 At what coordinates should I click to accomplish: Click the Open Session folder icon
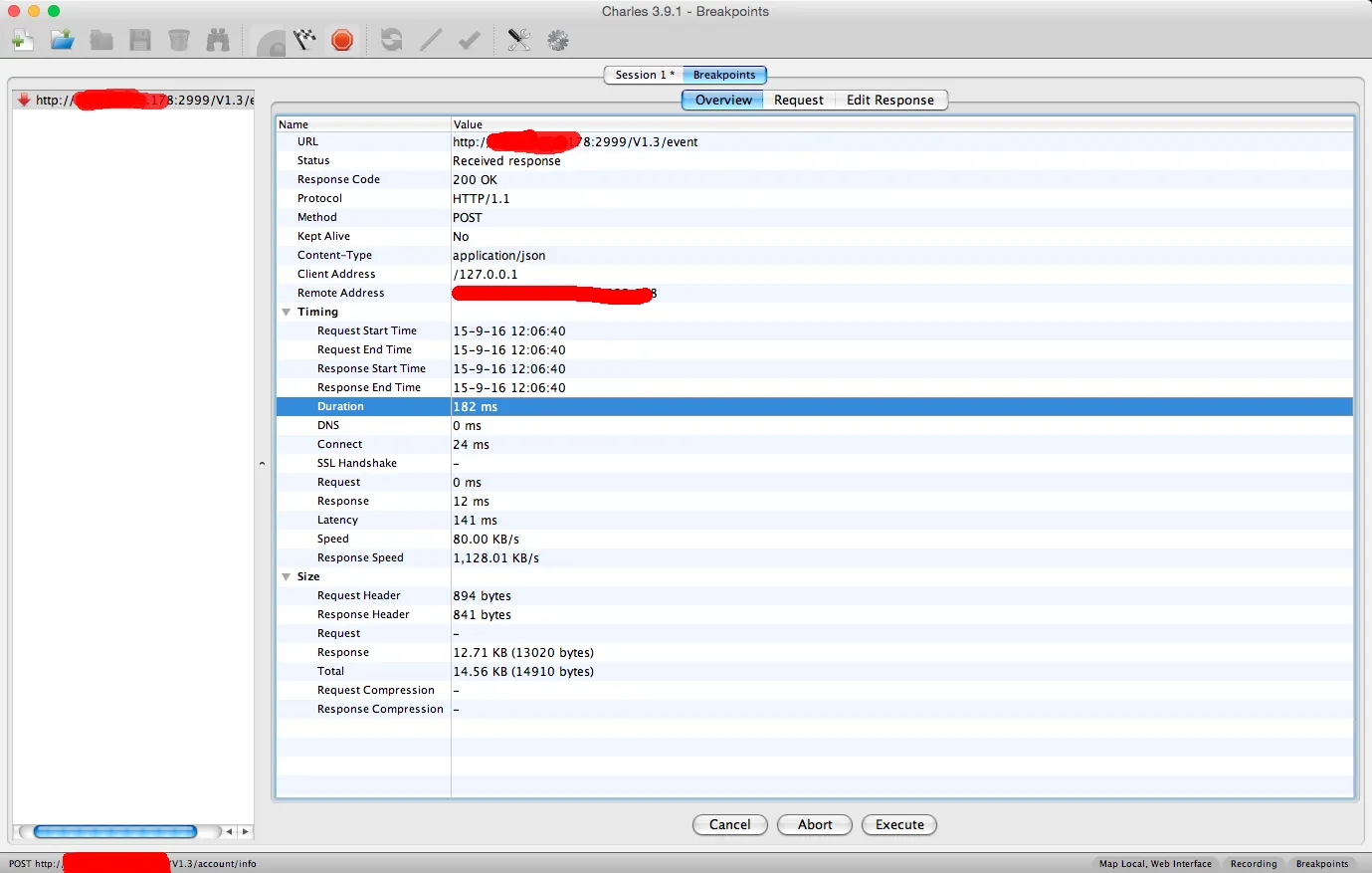click(x=63, y=40)
